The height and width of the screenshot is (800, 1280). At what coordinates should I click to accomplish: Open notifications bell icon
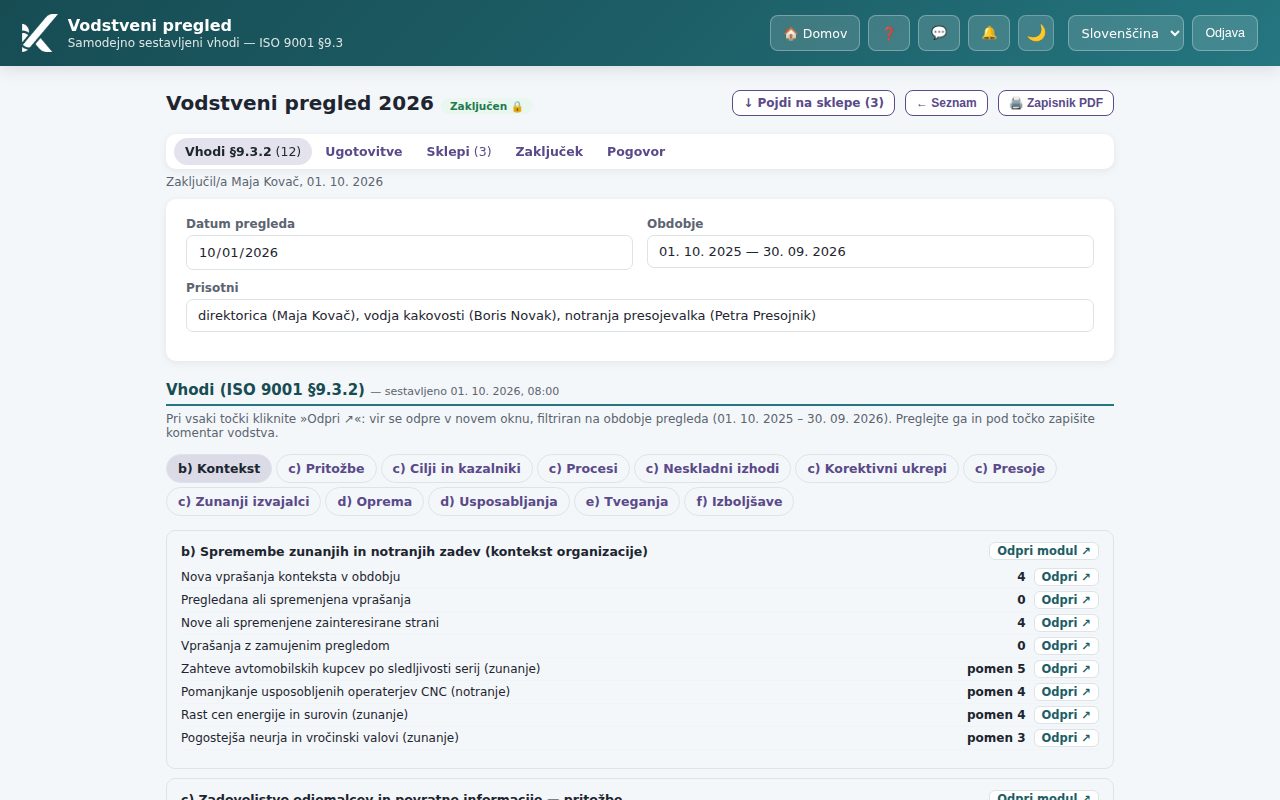coord(989,33)
